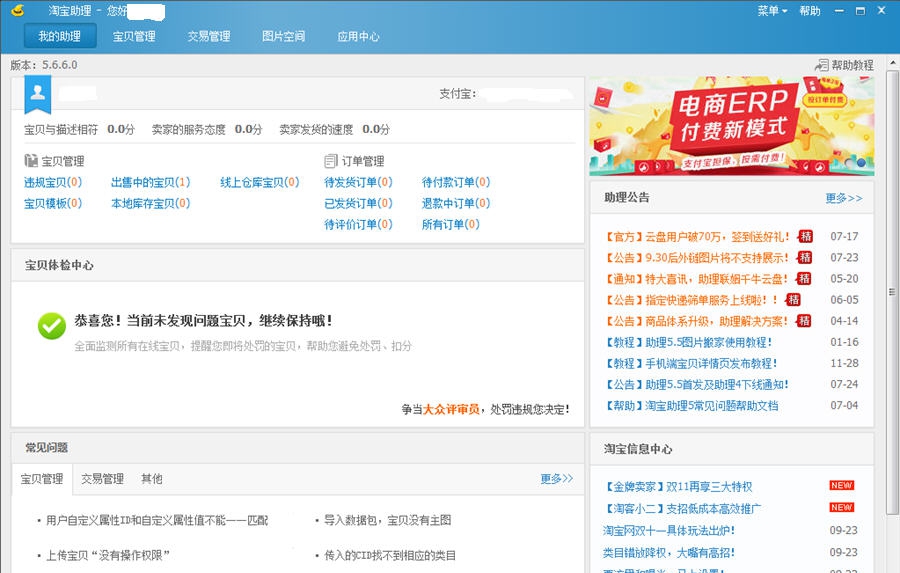900x573 pixels.
Task: Open 待评价订单(0) link
Action: pyautogui.click(x=358, y=224)
